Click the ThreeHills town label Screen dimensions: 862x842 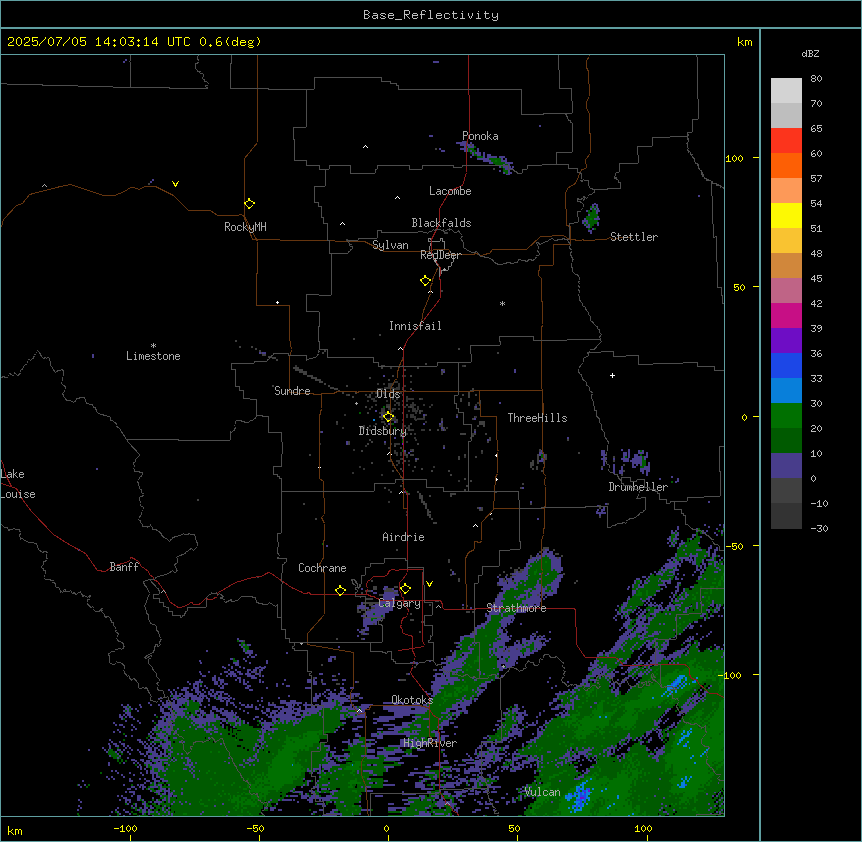537,418
